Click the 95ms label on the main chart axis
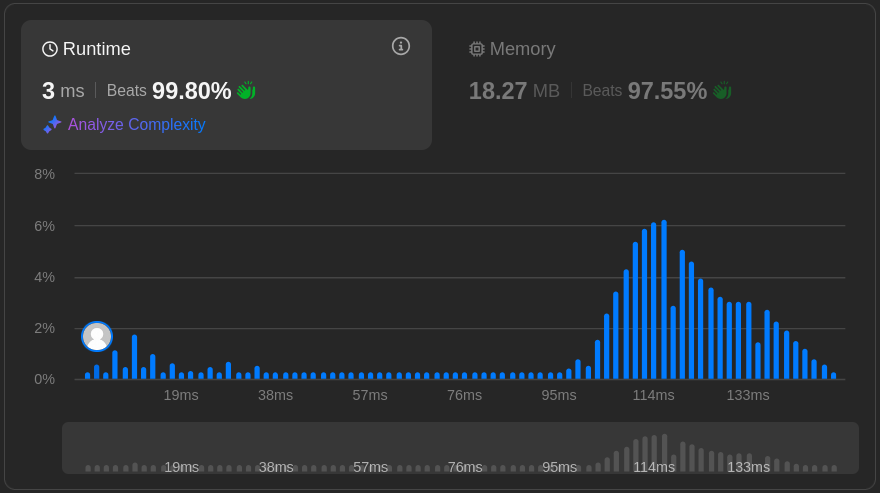Screen dimensions: 880x493 [559, 395]
